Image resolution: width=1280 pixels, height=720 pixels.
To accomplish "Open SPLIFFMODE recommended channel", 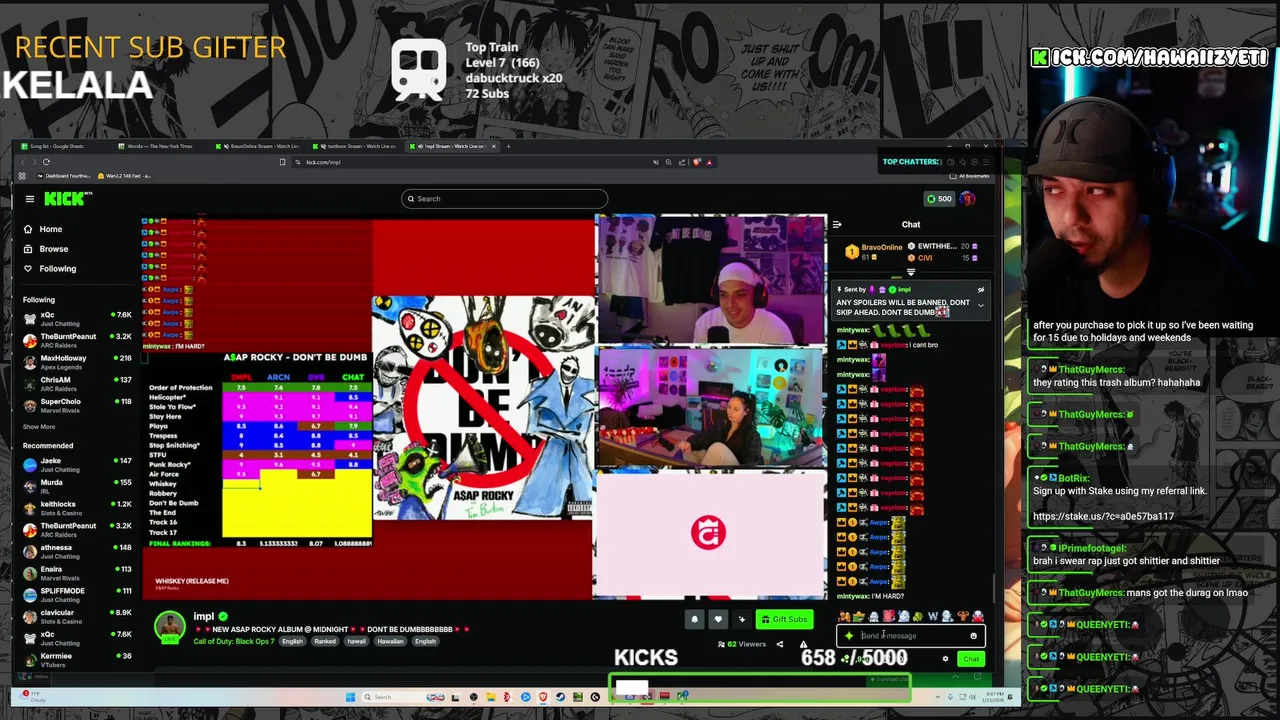I will [x=78, y=594].
